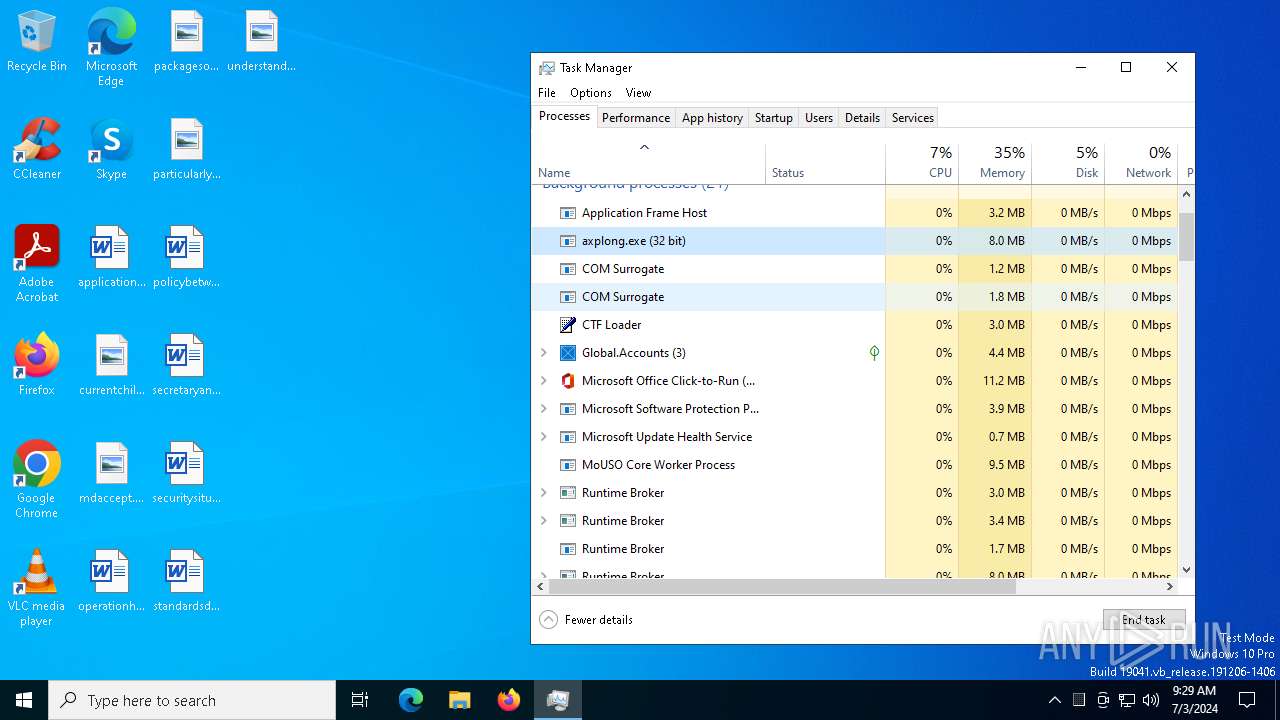Select the policybetw... Word document on the desktop
This screenshot has height=720, width=1280.
point(186,257)
